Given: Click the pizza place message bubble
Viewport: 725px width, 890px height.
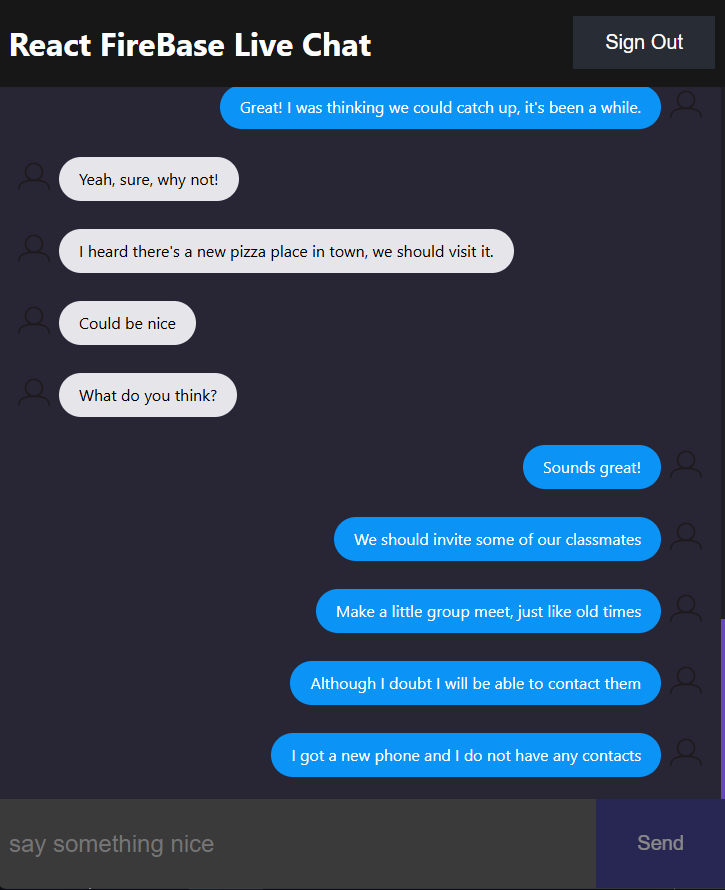Looking at the screenshot, I should [286, 251].
